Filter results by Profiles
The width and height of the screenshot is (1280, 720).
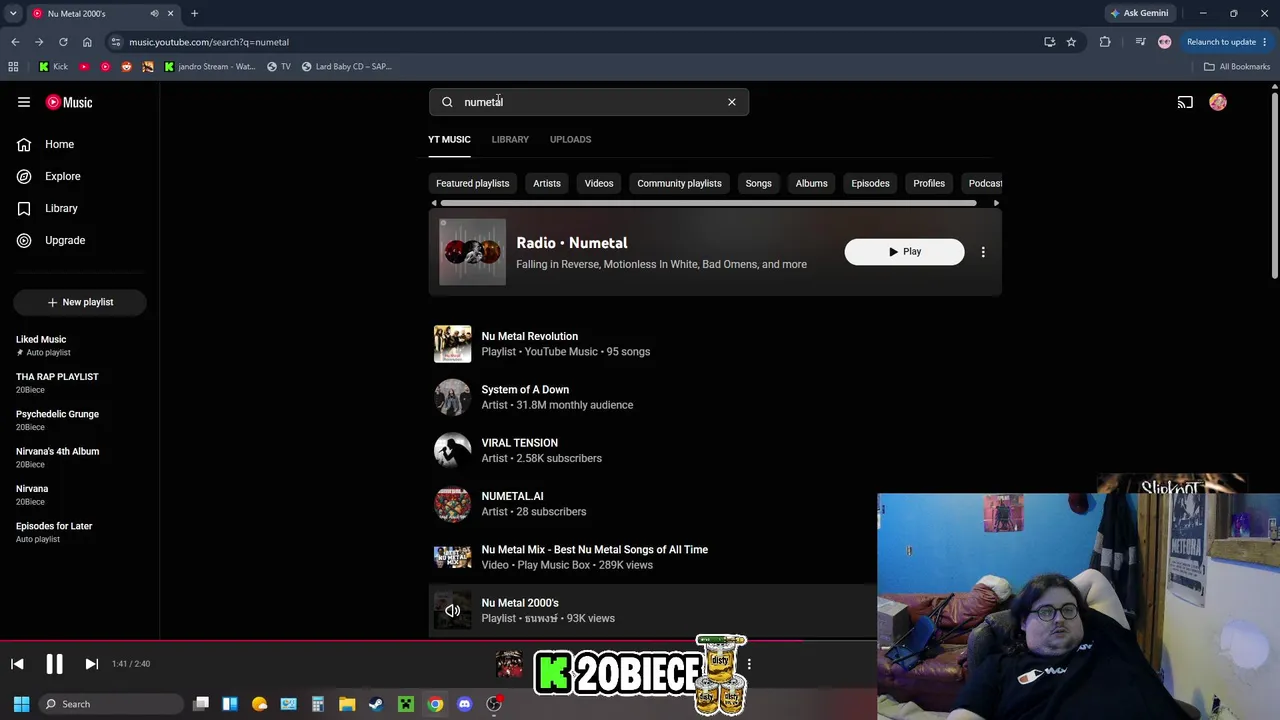(929, 183)
